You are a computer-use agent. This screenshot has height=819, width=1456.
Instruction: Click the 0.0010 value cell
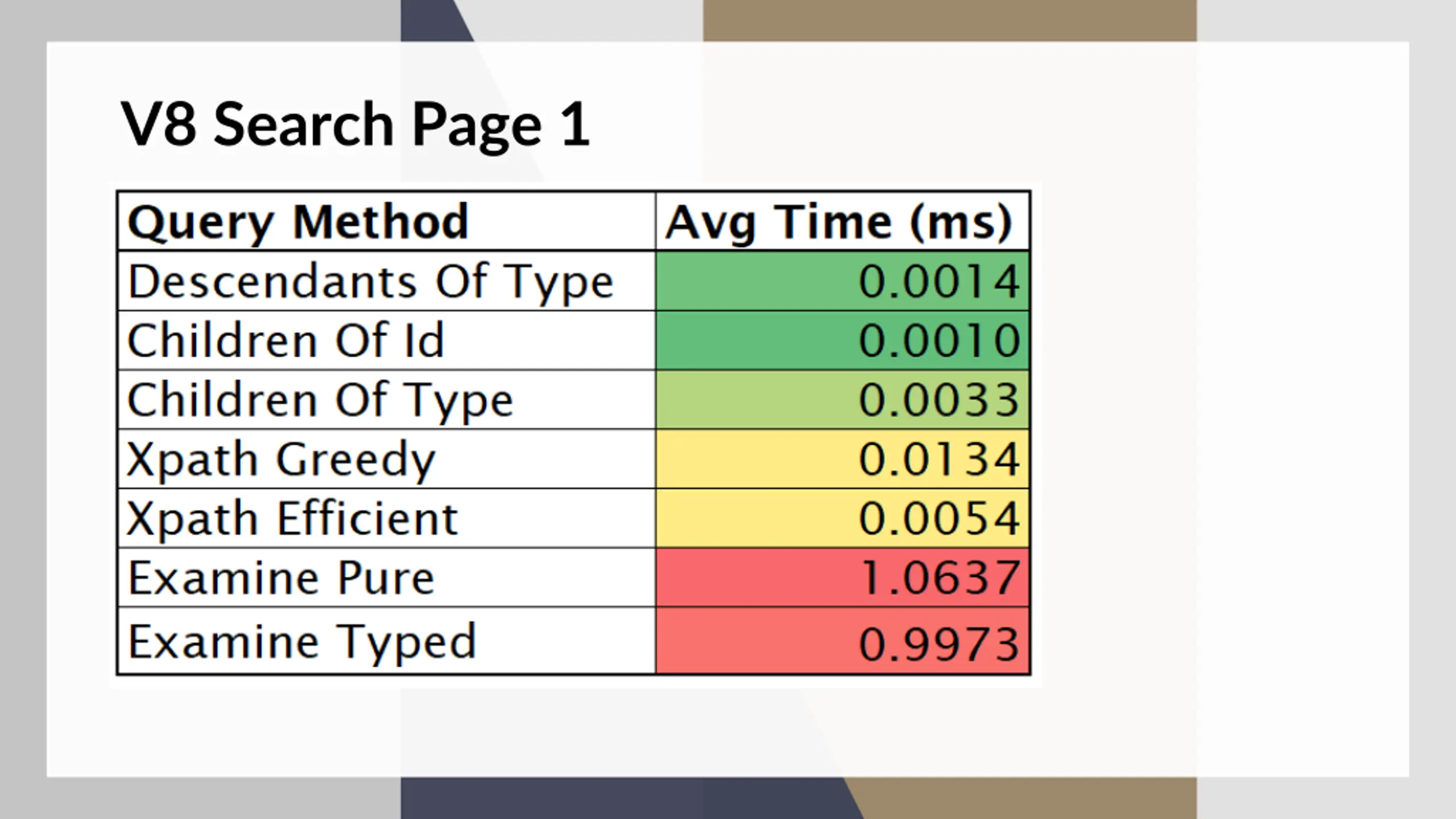(x=843, y=341)
